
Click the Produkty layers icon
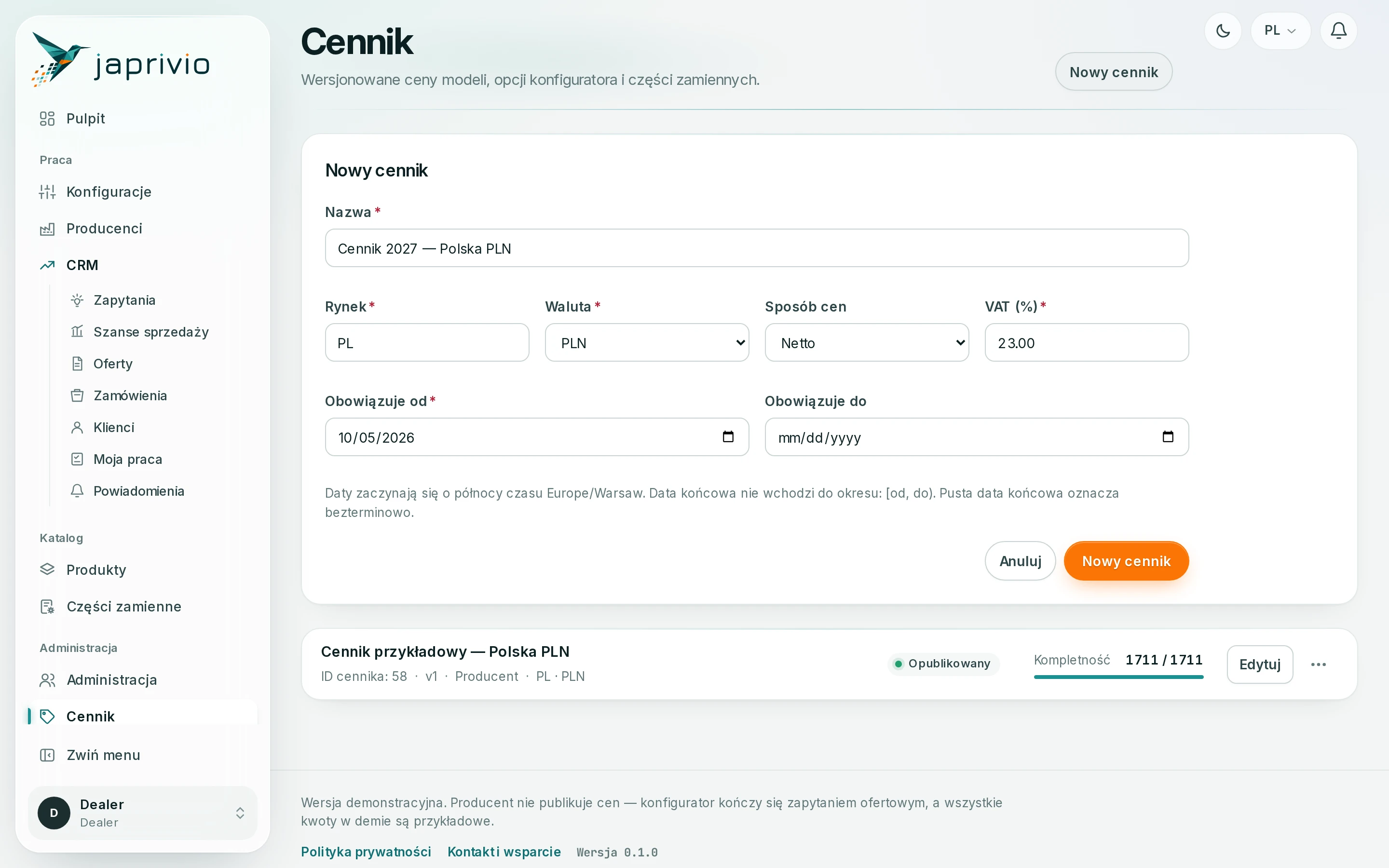coord(47,570)
